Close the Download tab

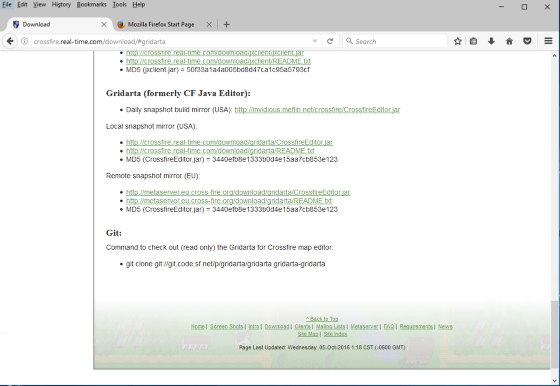tap(104, 25)
